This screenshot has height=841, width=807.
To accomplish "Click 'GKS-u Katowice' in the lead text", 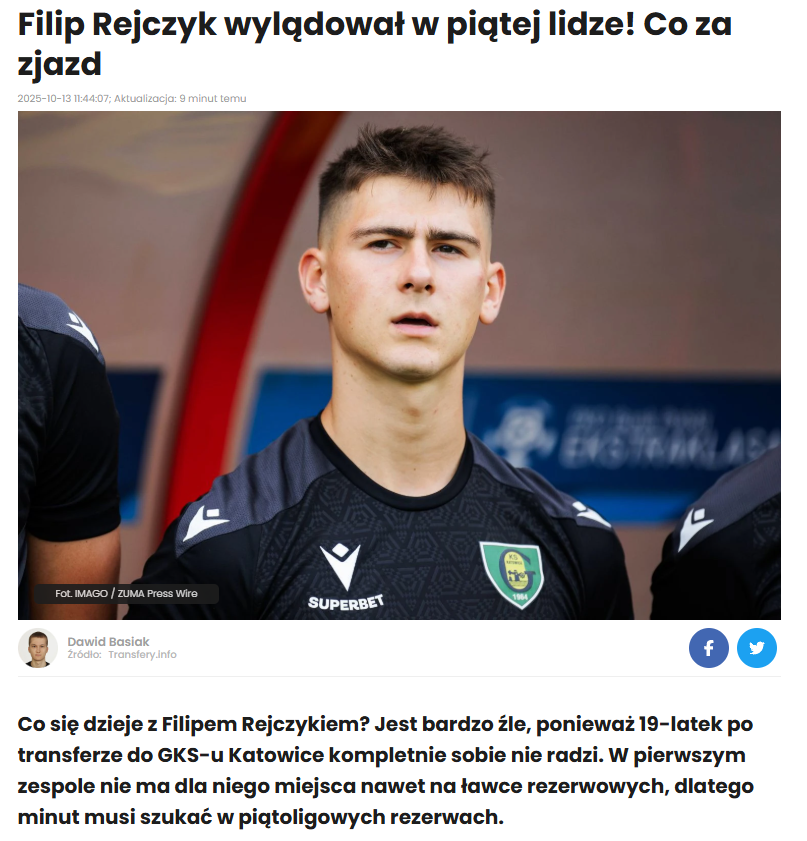I will point(240,755).
